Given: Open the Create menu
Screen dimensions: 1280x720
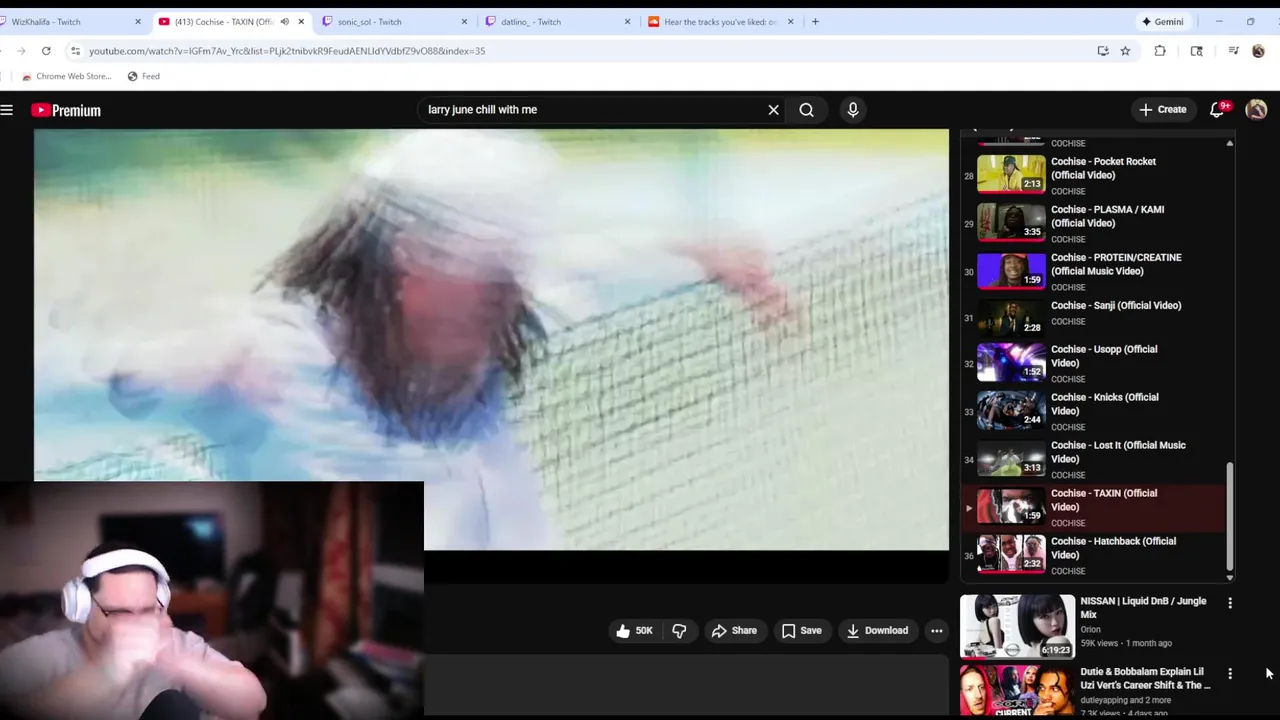Looking at the screenshot, I should click(x=1162, y=110).
